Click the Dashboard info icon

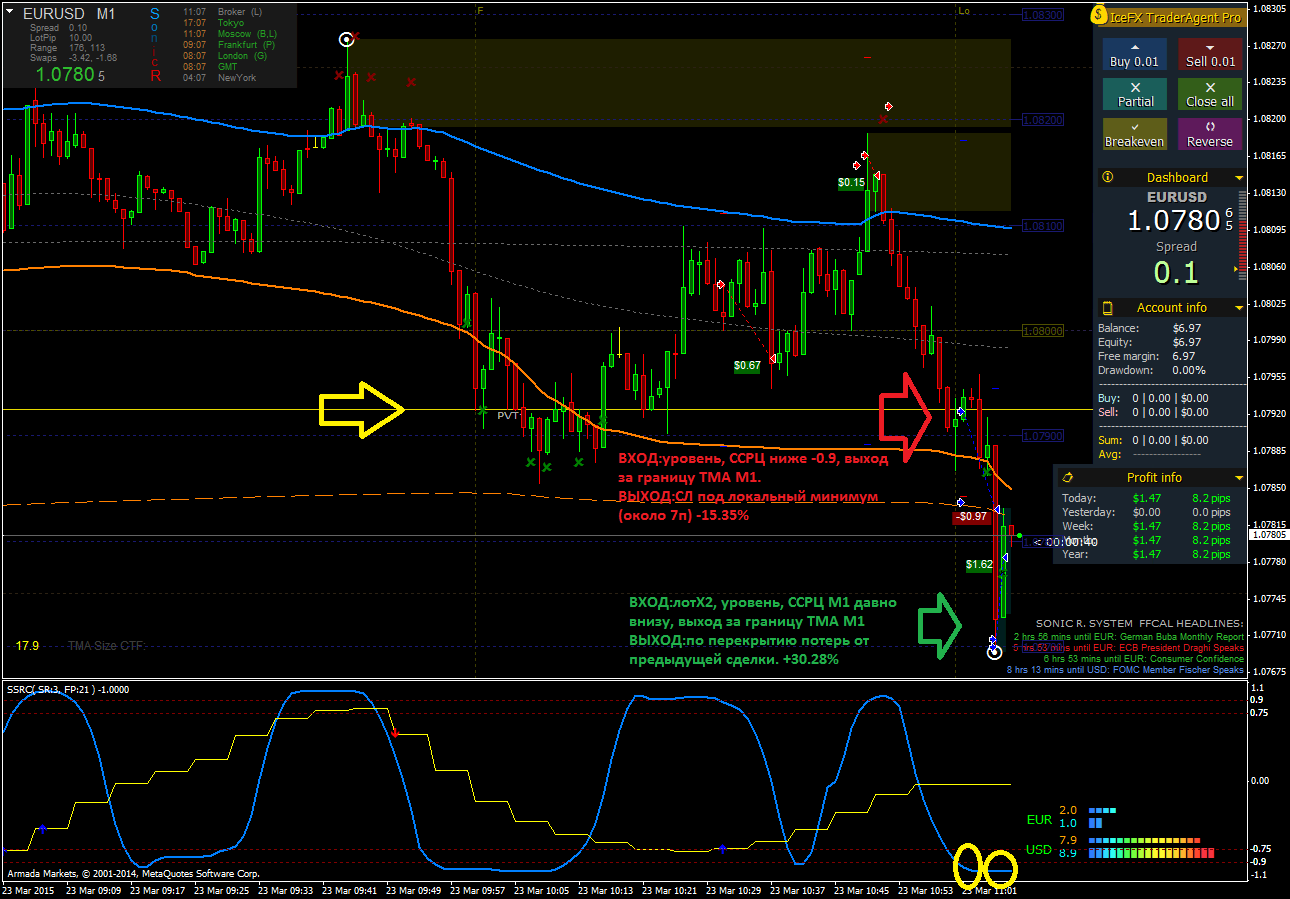tap(1107, 177)
